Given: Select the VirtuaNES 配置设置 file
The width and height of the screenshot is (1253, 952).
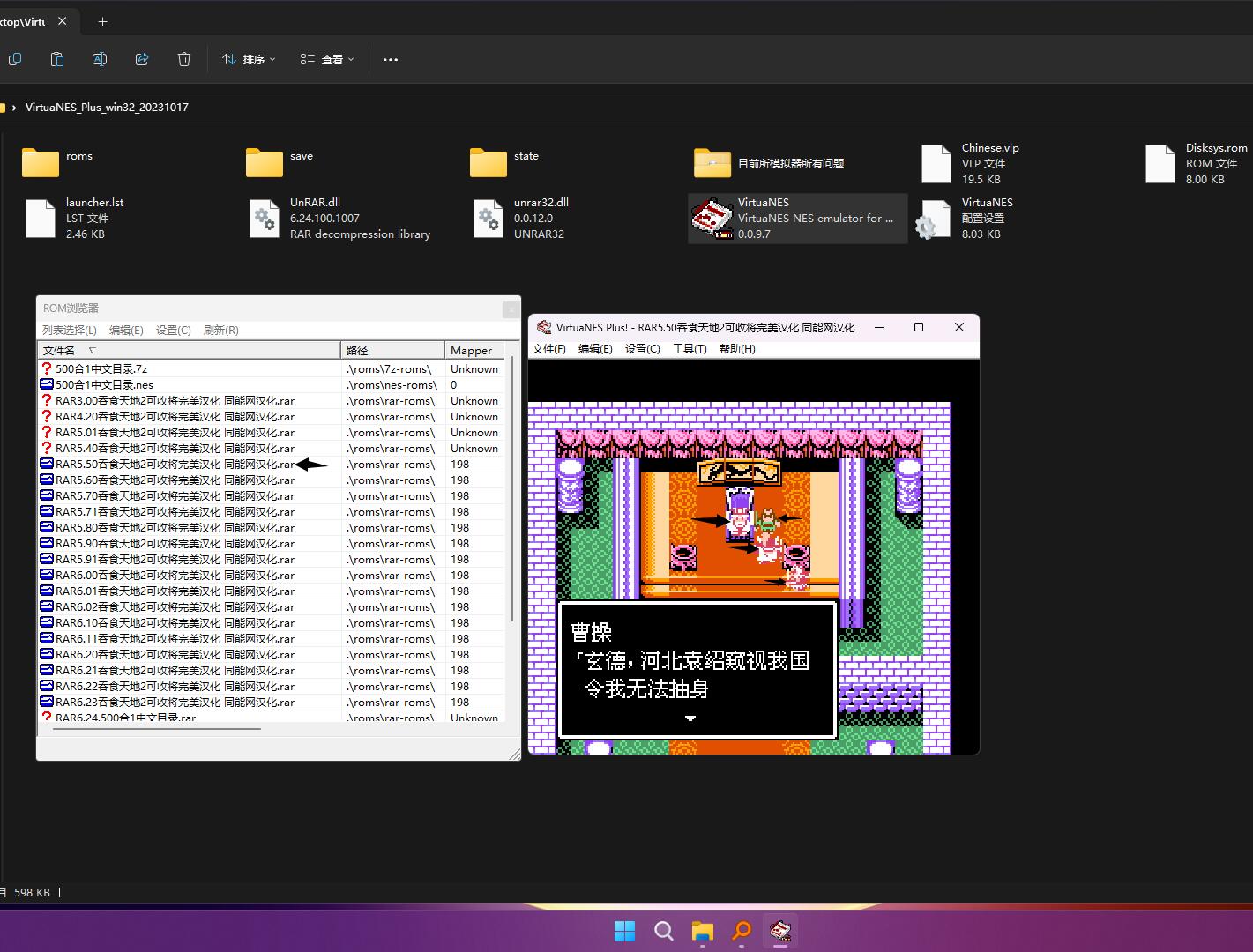Looking at the screenshot, I should tap(964, 219).
